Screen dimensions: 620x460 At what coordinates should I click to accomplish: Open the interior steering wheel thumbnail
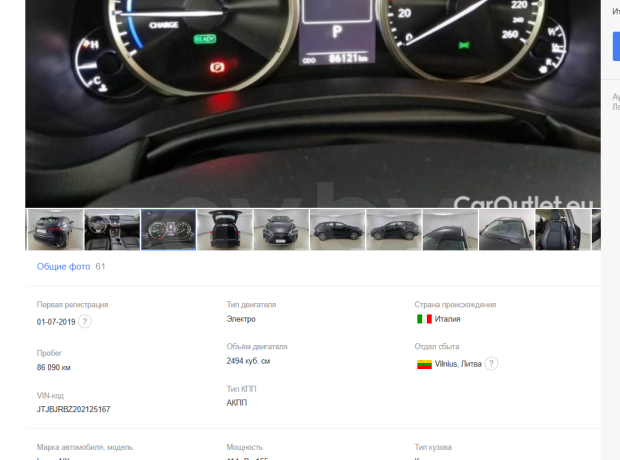click(112, 230)
